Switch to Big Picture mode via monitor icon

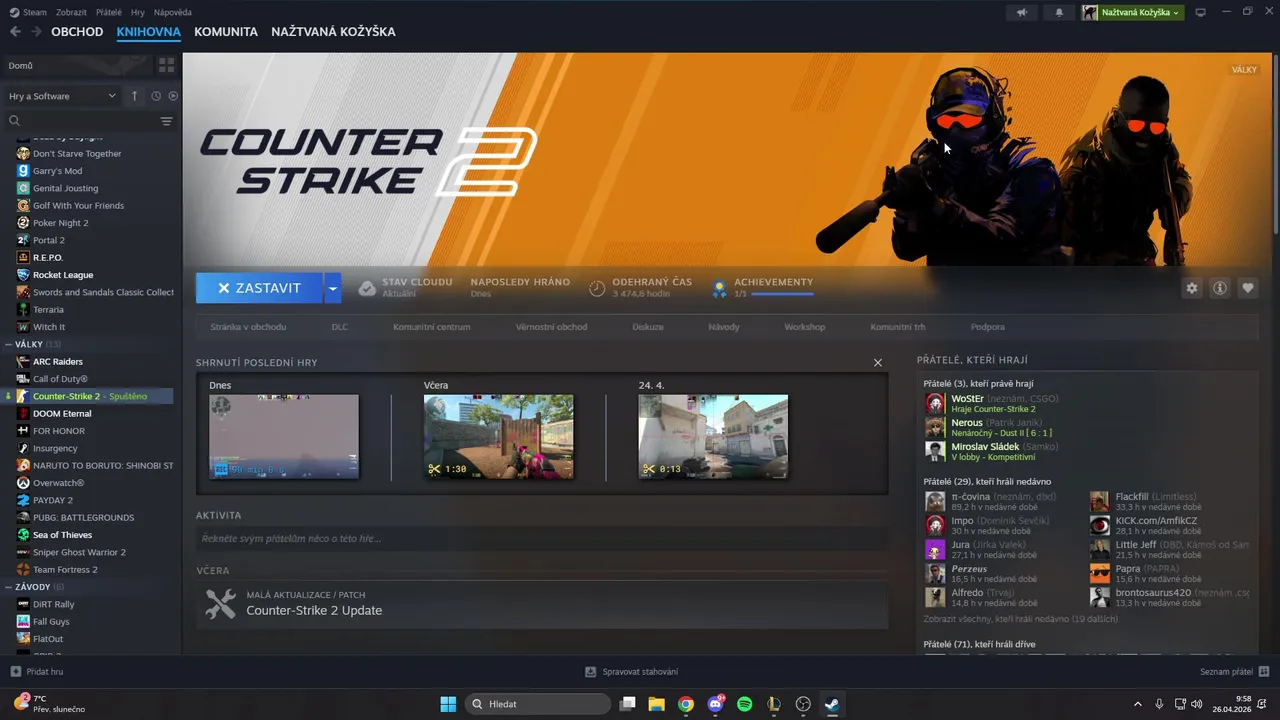[x=1201, y=13]
